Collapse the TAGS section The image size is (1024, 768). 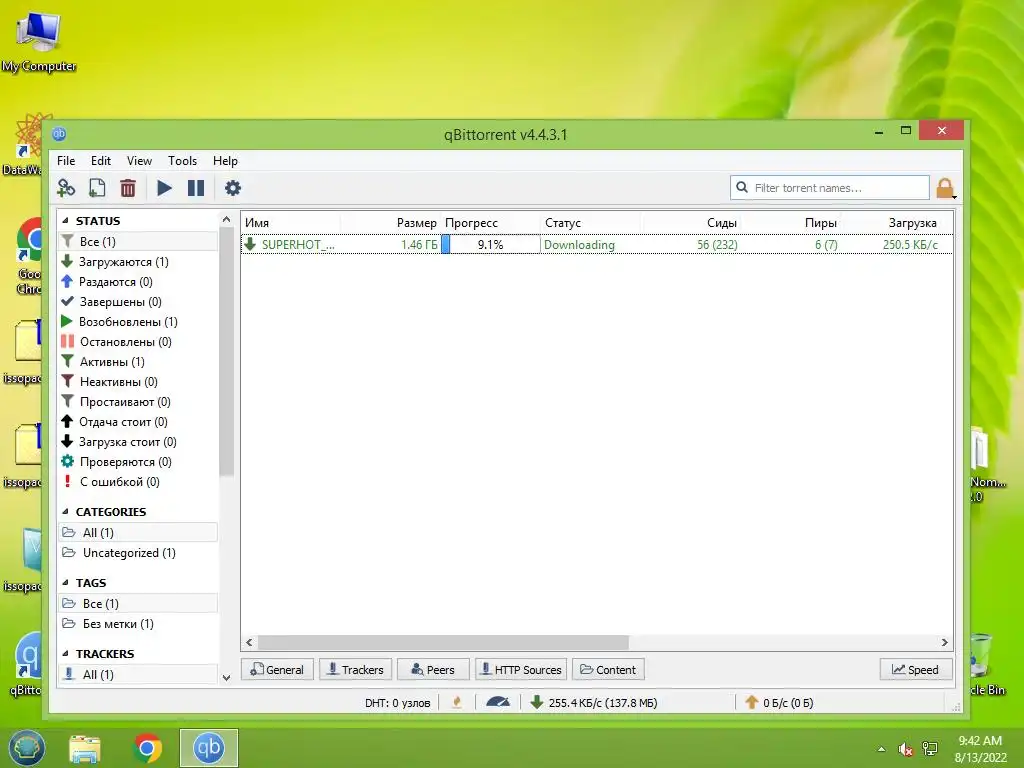click(x=65, y=583)
